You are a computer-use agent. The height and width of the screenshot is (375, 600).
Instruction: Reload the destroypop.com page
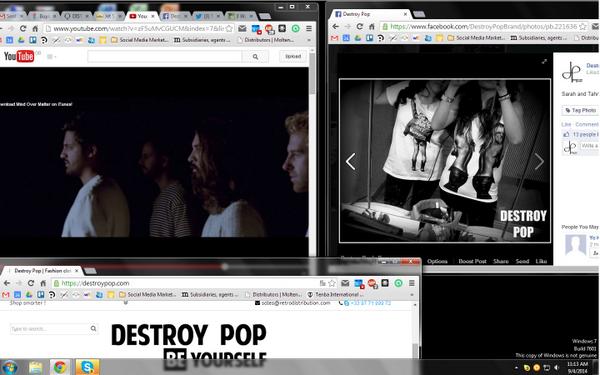[31, 283]
